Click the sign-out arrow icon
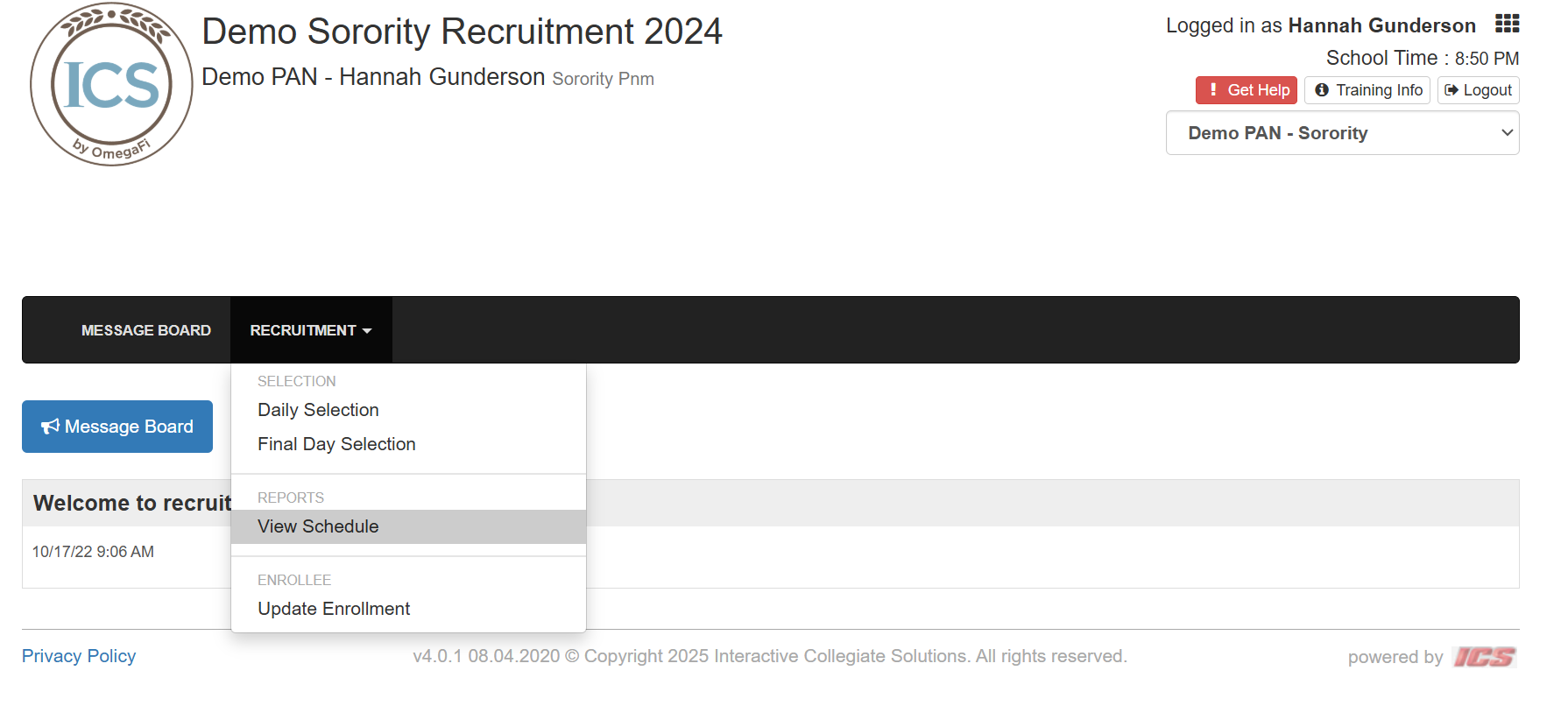 click(1451, 90)
